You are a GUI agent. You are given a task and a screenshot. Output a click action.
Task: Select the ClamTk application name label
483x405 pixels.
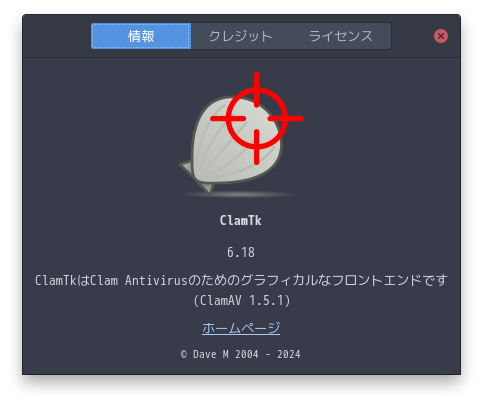click(x=240, y=221)
